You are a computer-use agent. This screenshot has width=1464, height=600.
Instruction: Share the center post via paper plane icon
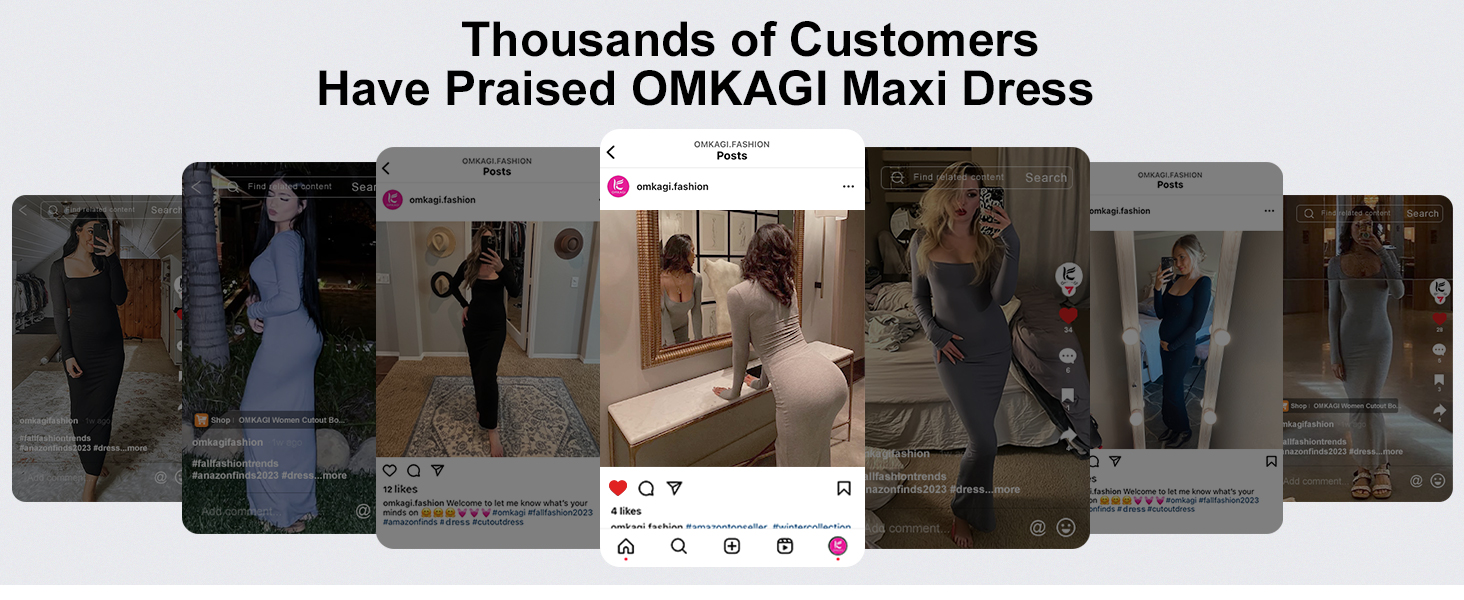[674, 488]
